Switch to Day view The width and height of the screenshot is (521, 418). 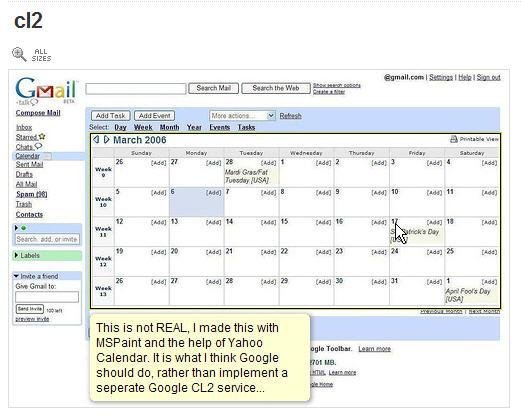(x=120, y=127)
